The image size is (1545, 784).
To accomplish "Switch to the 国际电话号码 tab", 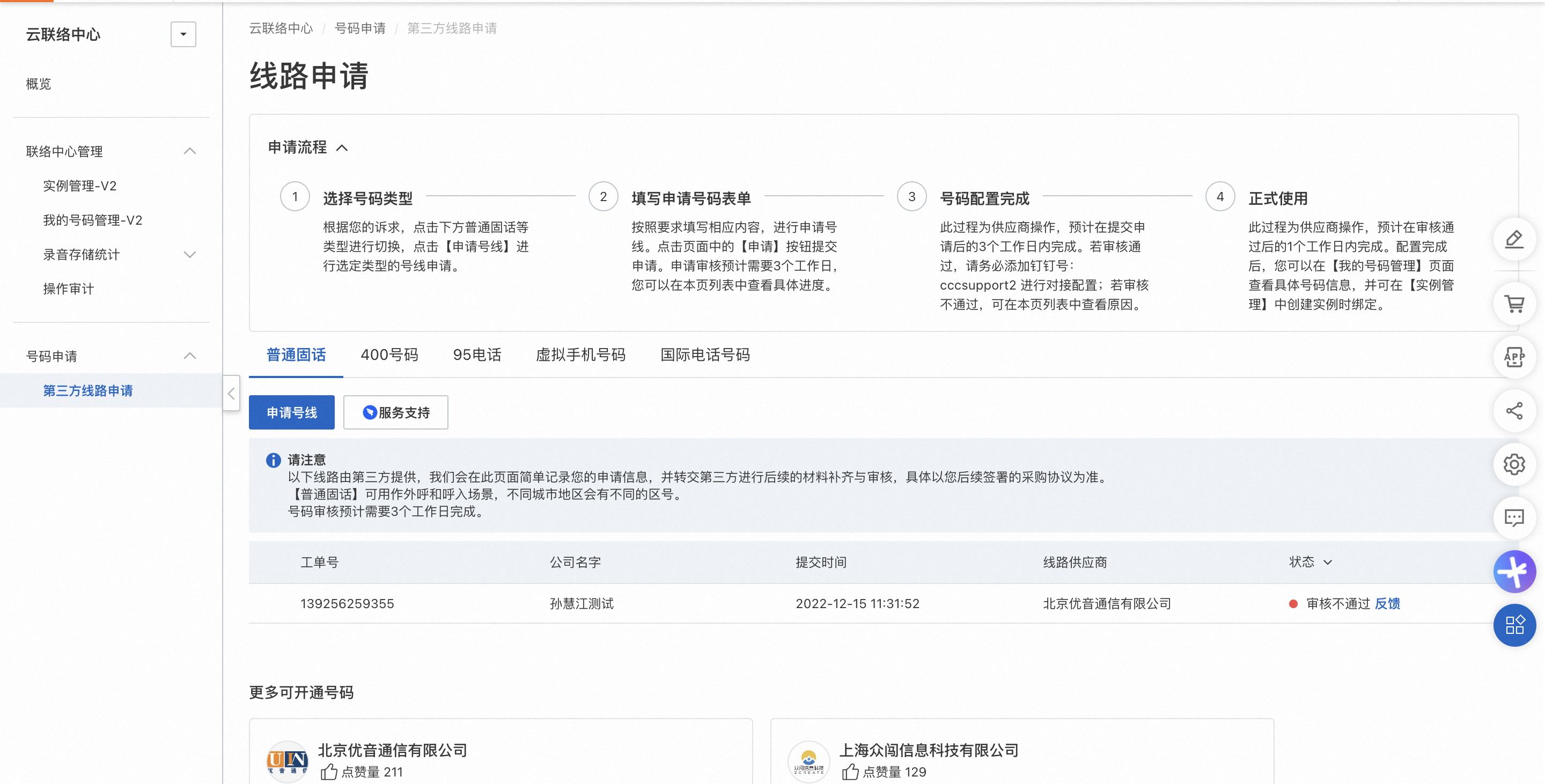I will 705,355.
